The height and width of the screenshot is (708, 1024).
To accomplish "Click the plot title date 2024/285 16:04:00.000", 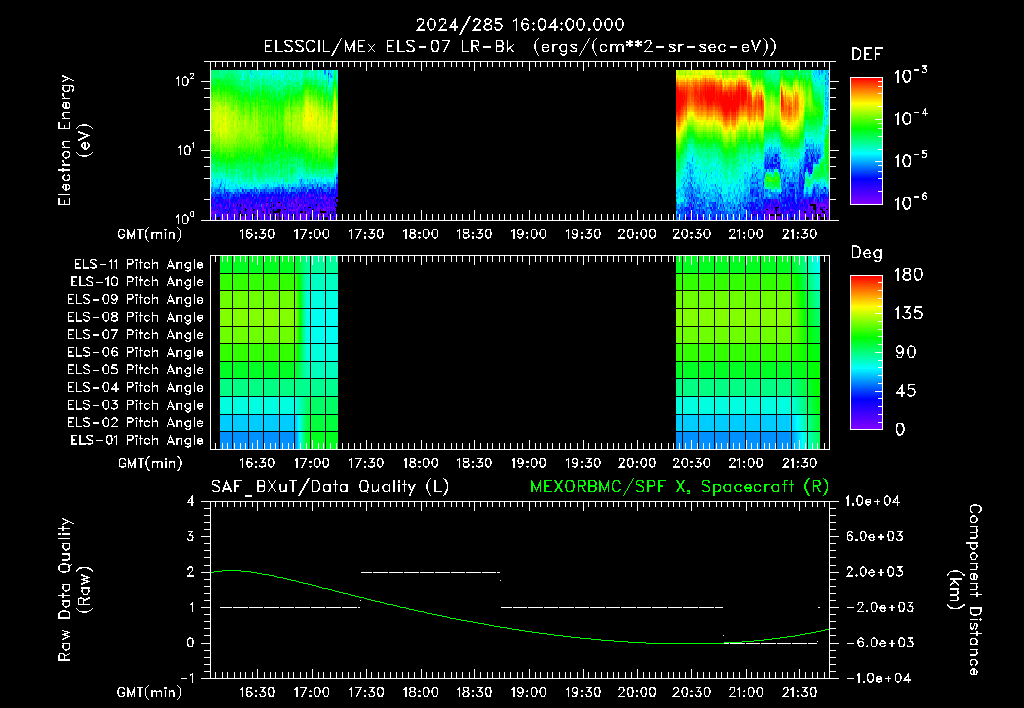I will pyautogui.click(x=520, y=25).
